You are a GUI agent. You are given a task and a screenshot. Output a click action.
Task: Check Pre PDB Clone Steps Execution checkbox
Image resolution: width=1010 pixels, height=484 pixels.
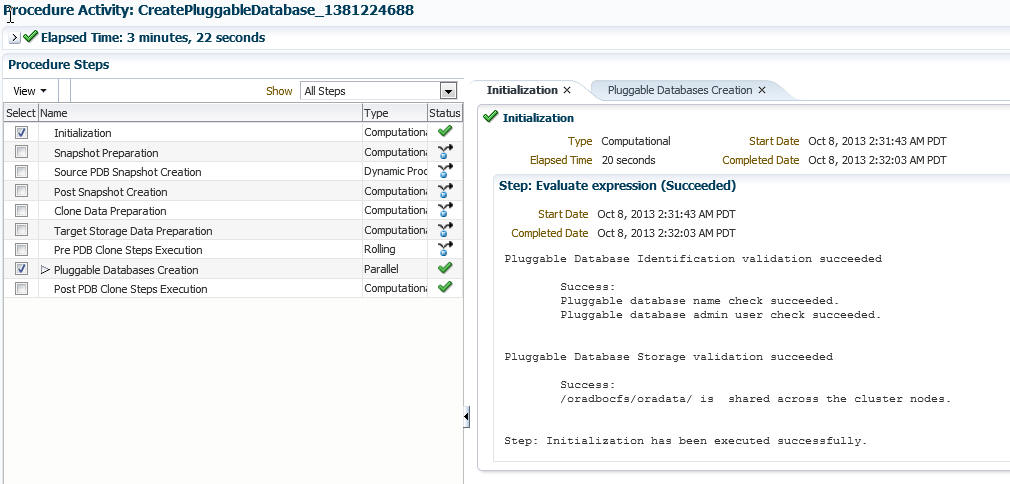[x=21, y=249]
